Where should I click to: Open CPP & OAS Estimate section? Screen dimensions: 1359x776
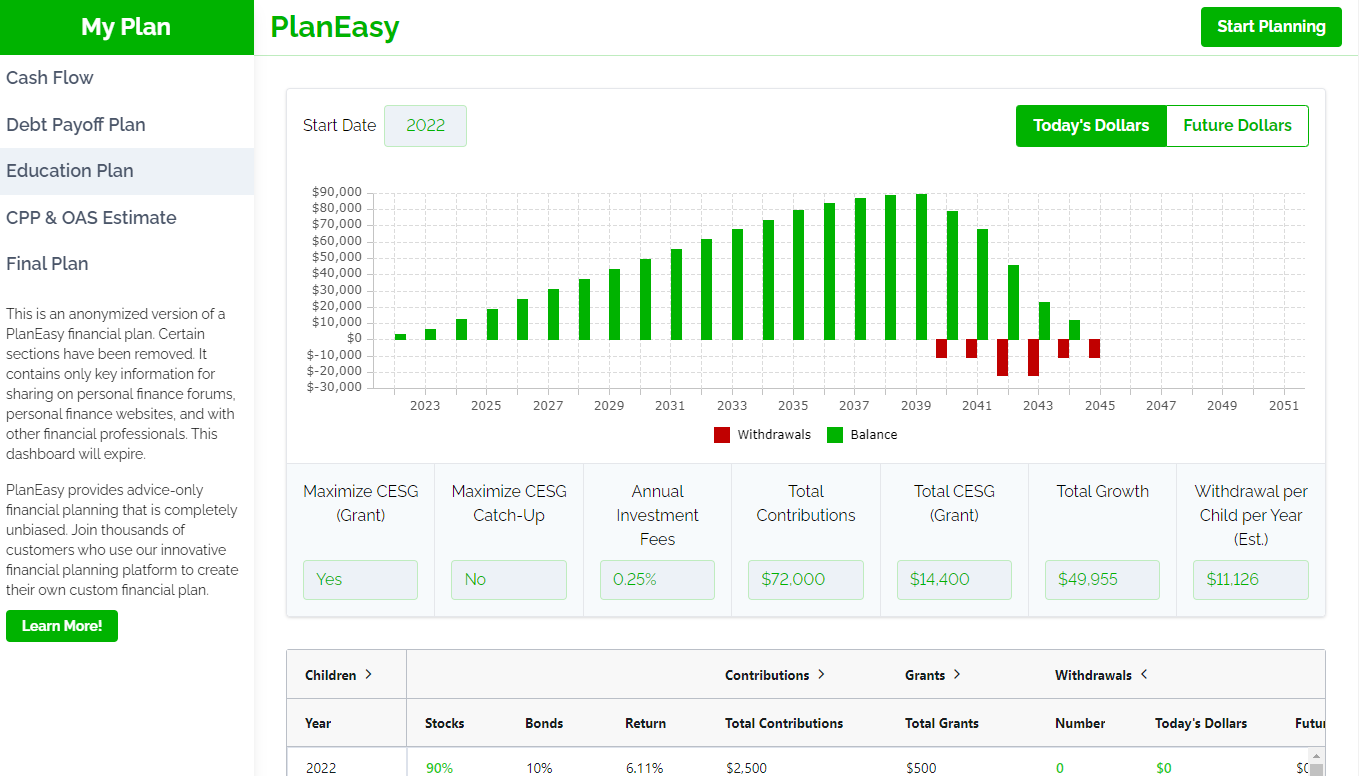click(x=127, y=218)
